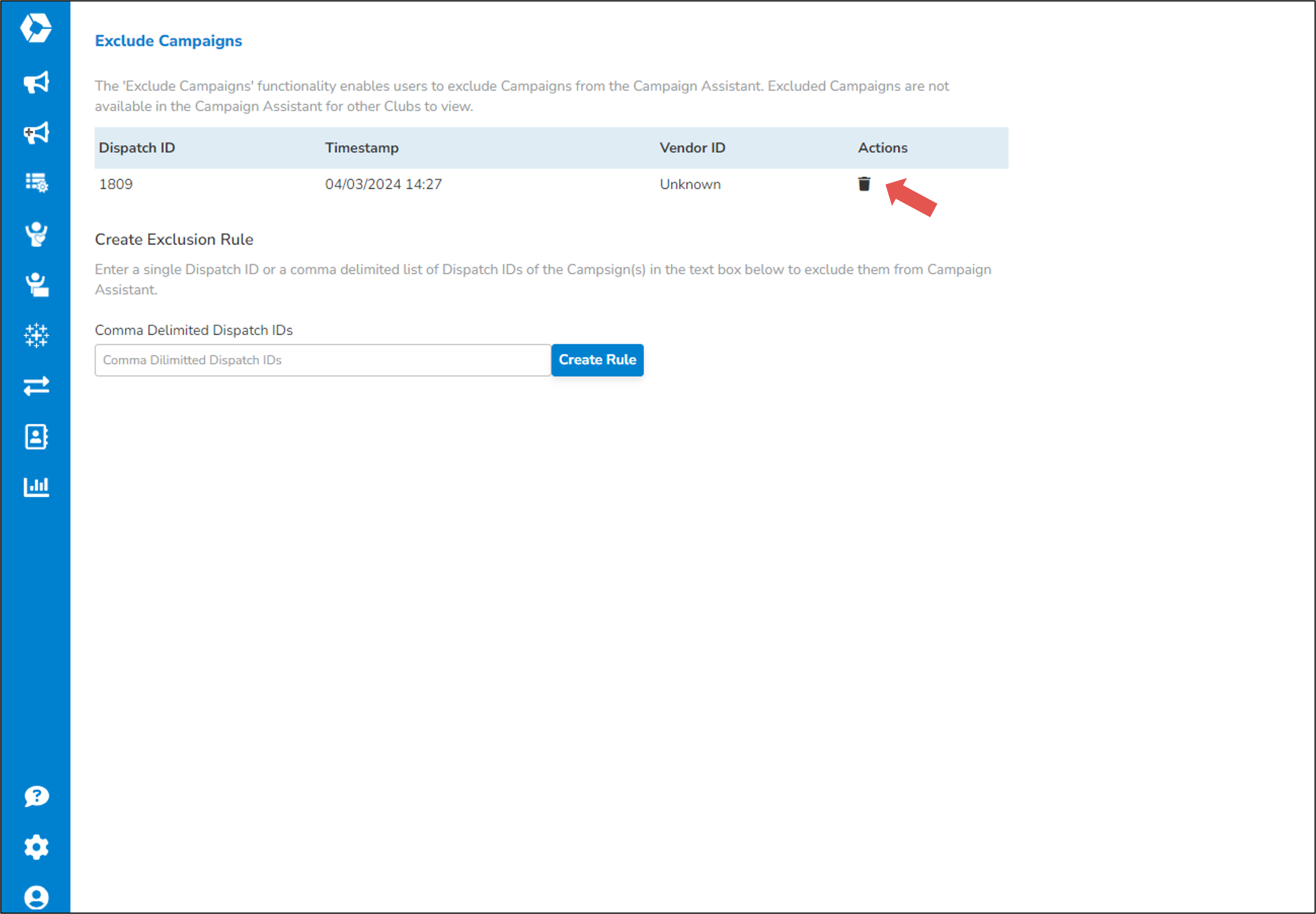Open the contacts address book icon
This screenshot has height=914, width=1316.
pyautogui.click(x=36, y=437)
